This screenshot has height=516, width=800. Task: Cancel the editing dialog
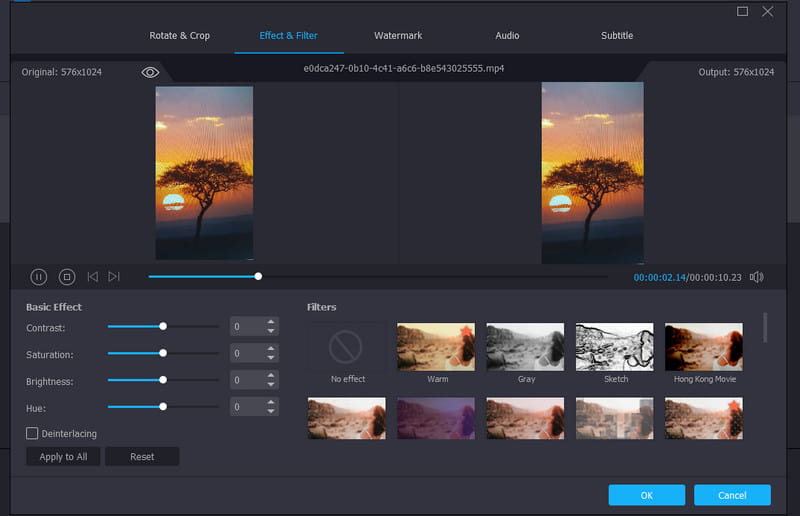click(732, 495)
